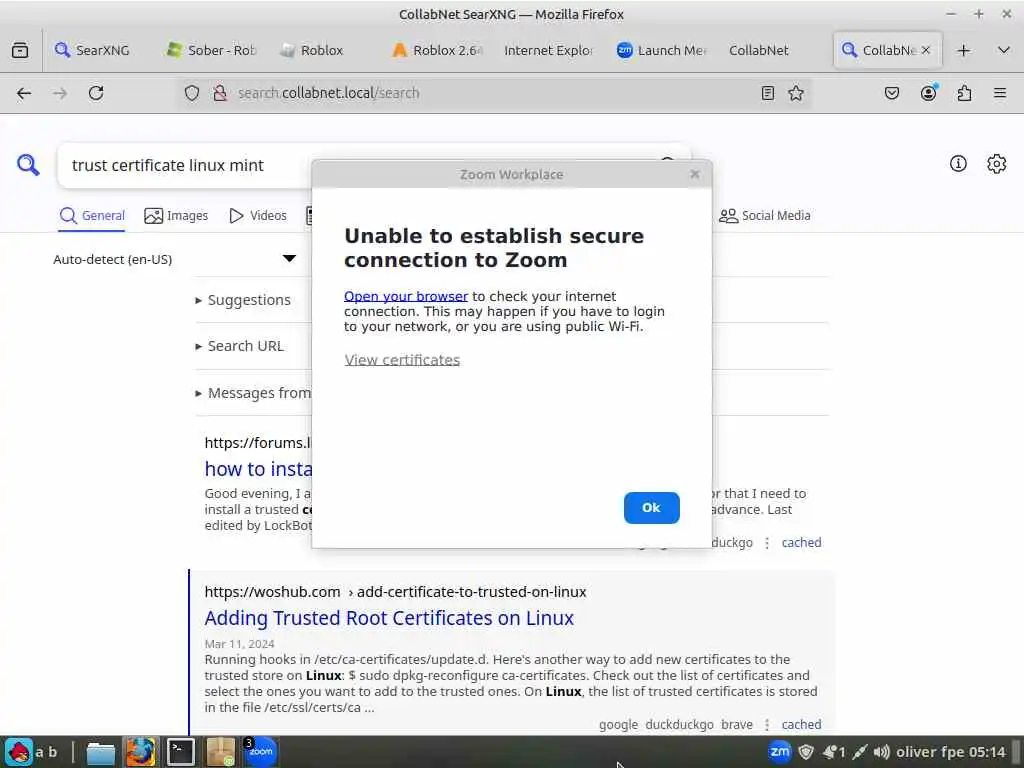Click the woshub.com result URL
1024x768 pixels.
click(395, 592)
